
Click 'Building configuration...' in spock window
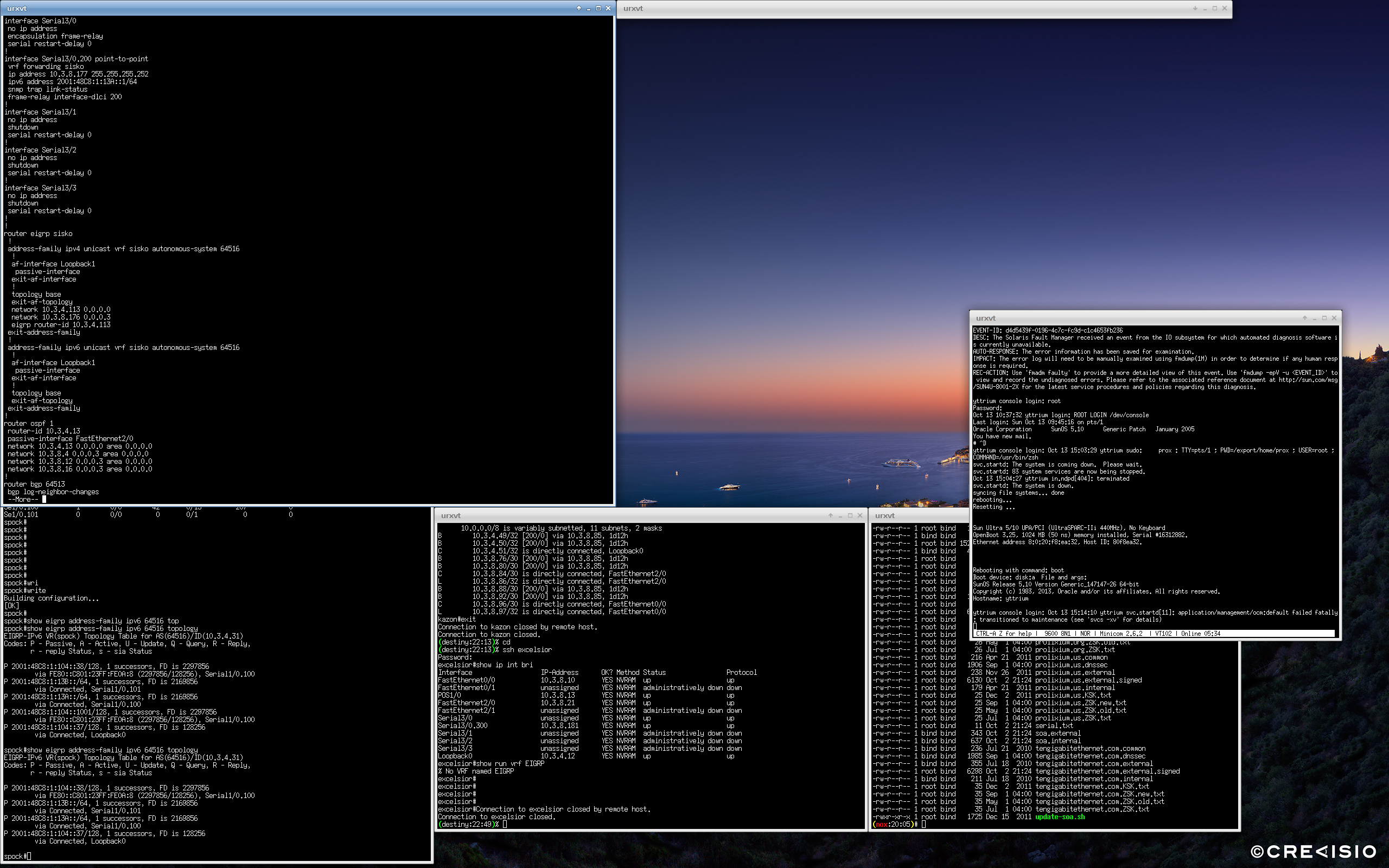51,598
